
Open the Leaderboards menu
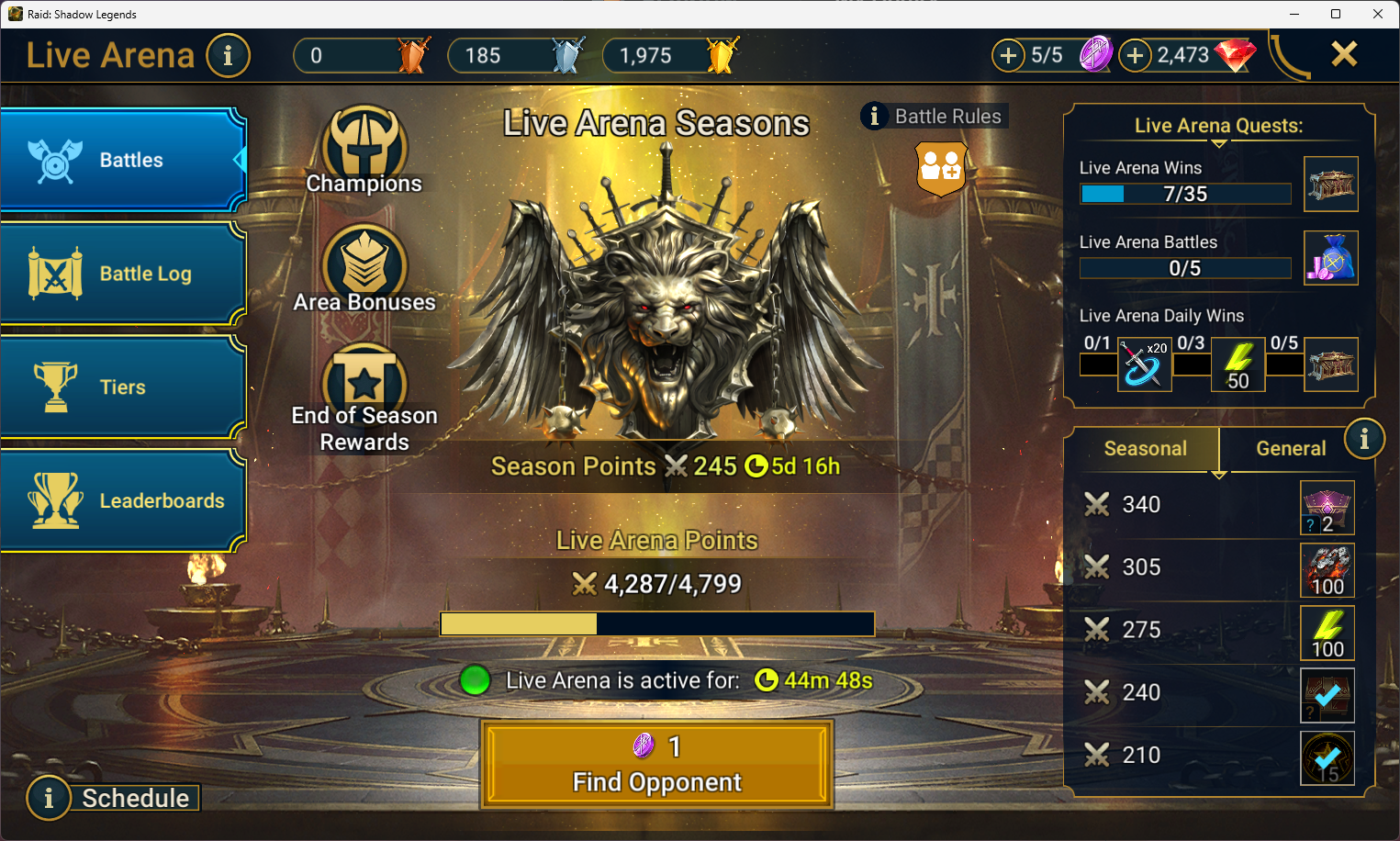coord(123,501)
